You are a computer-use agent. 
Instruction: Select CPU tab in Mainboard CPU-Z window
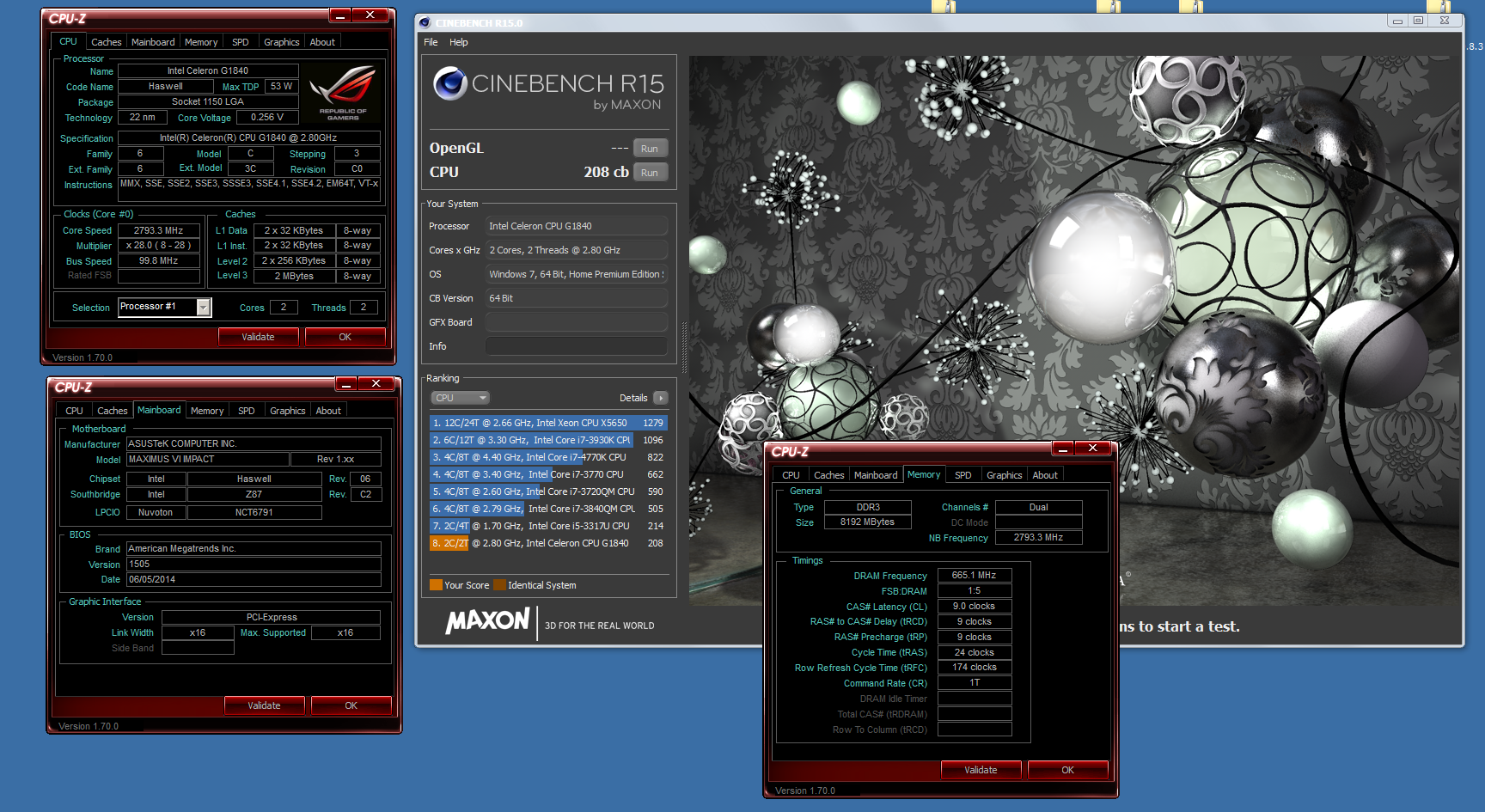(x=75, y=411)
